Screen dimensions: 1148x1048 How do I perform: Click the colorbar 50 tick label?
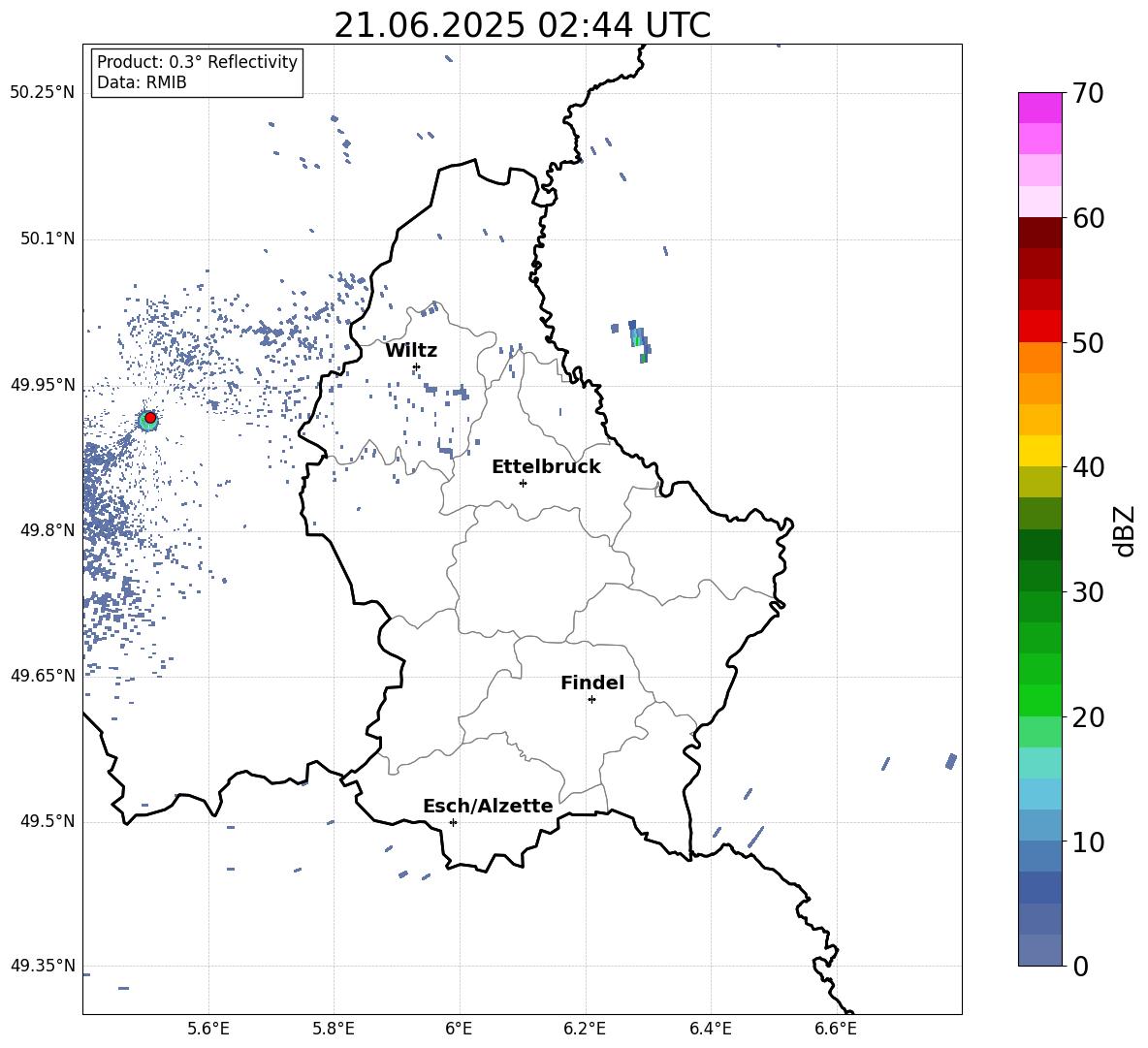(1088, 342)
